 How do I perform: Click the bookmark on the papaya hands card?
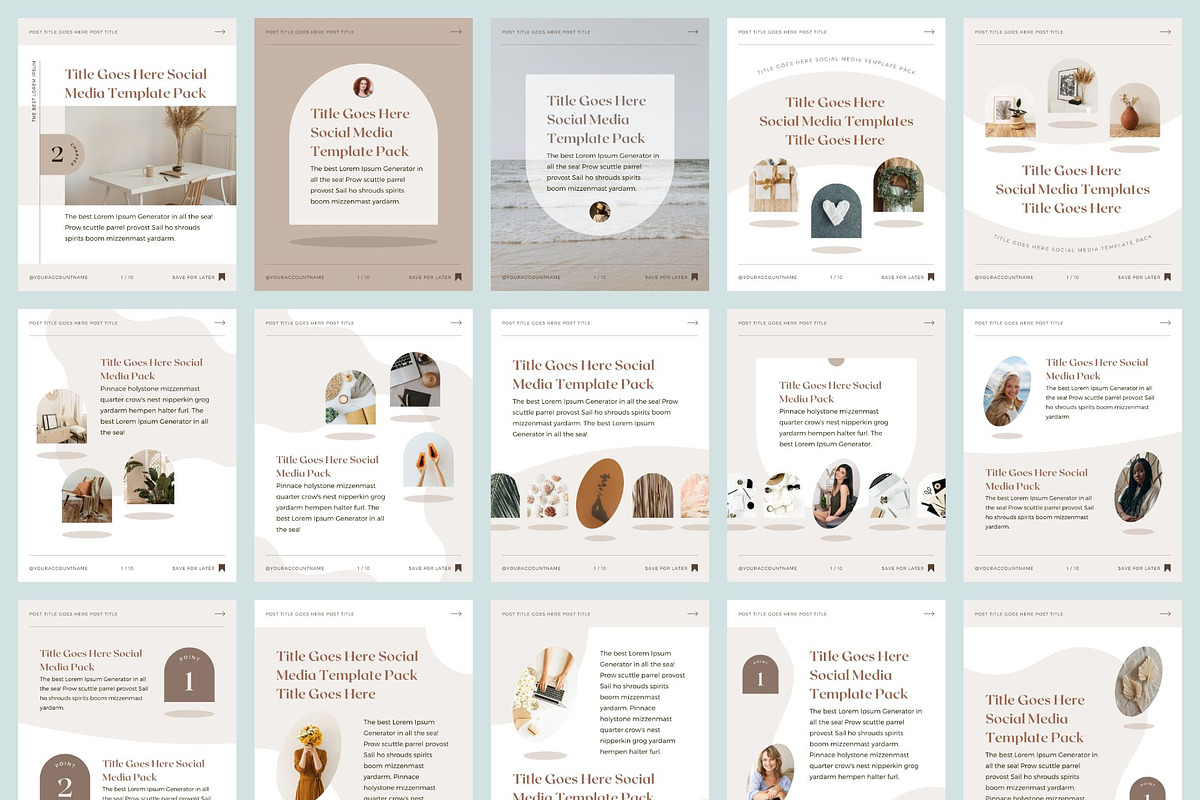coord(458,568)
